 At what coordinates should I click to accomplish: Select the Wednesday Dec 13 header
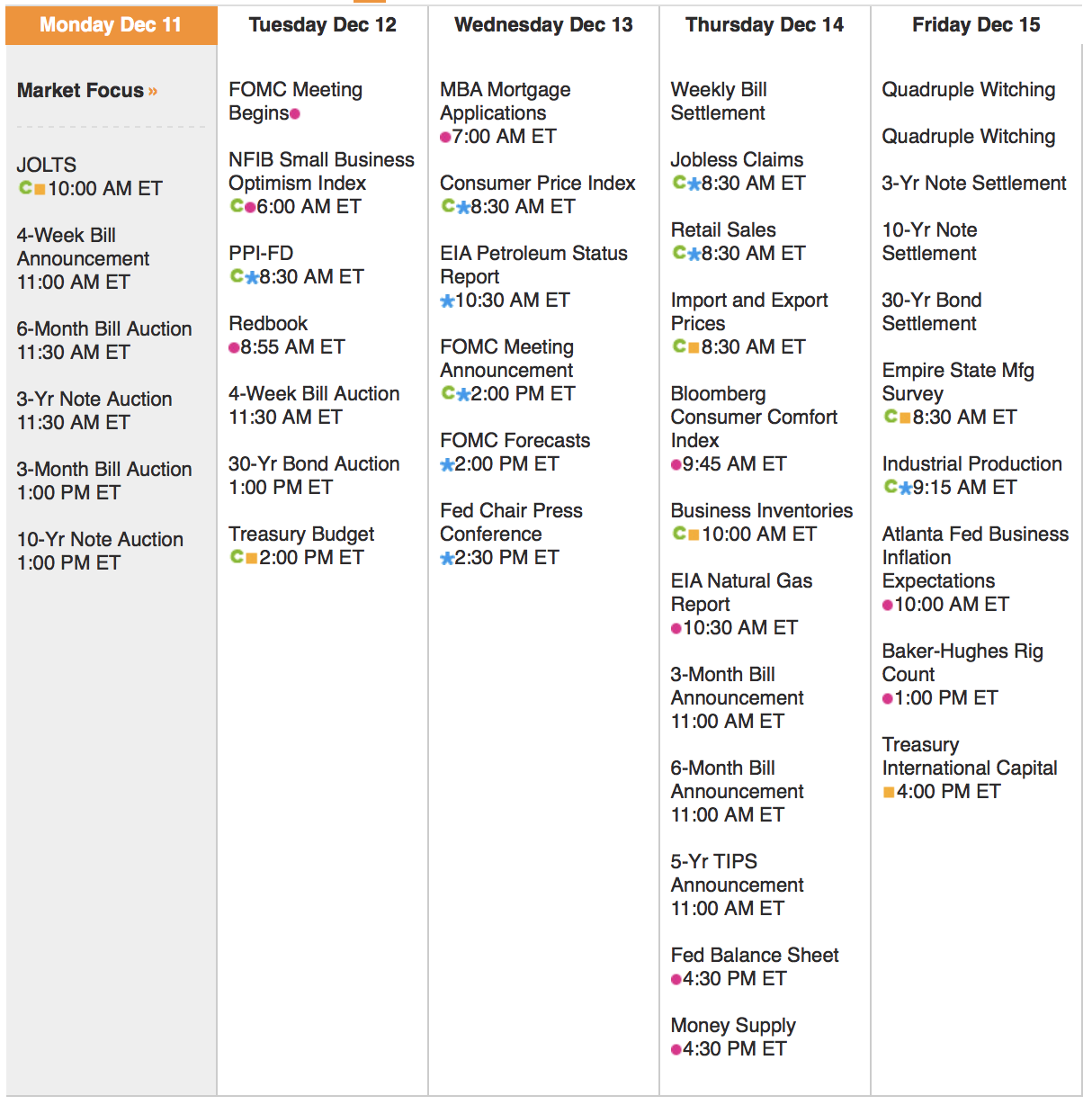click(543, 25)
